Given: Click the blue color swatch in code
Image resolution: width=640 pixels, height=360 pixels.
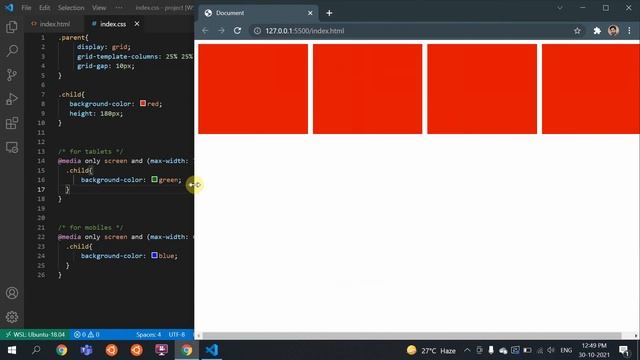Looking at the screenshot, I should [154, 255].
